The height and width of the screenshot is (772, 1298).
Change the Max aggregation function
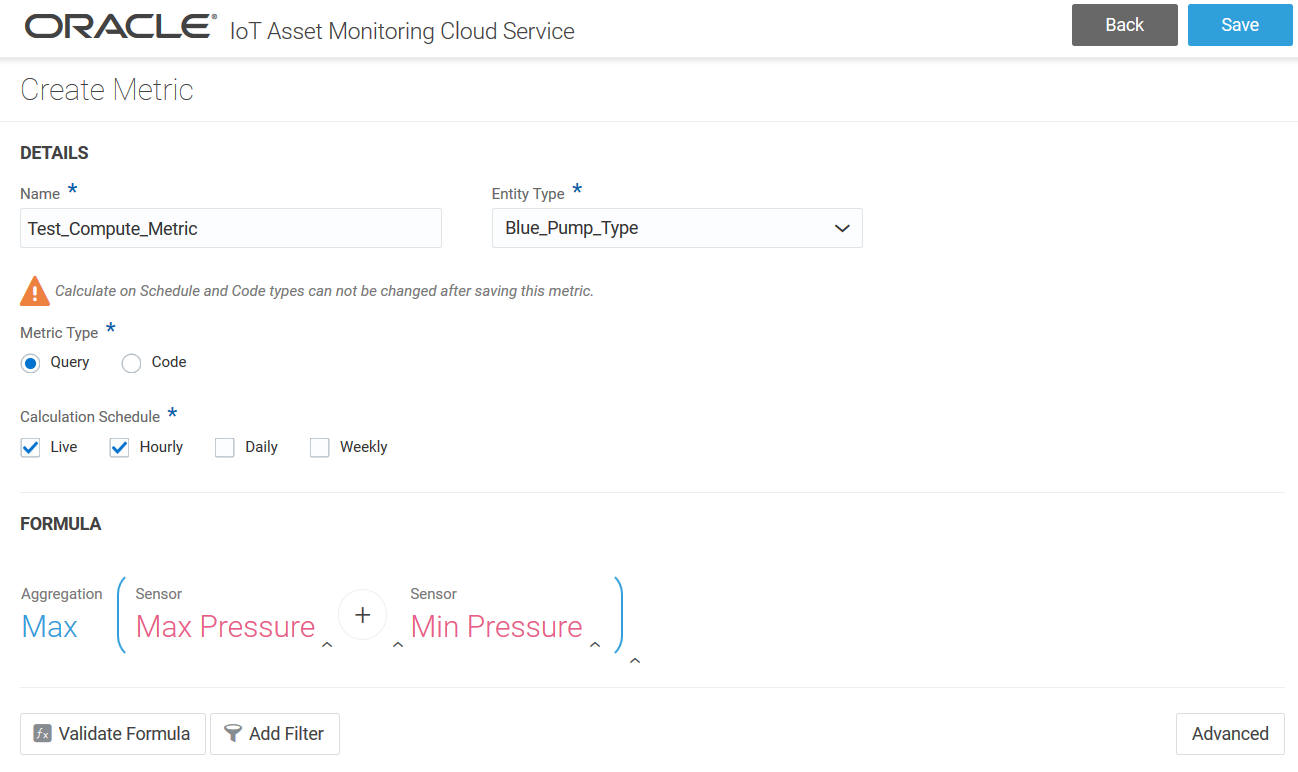(x=50, y=627)
